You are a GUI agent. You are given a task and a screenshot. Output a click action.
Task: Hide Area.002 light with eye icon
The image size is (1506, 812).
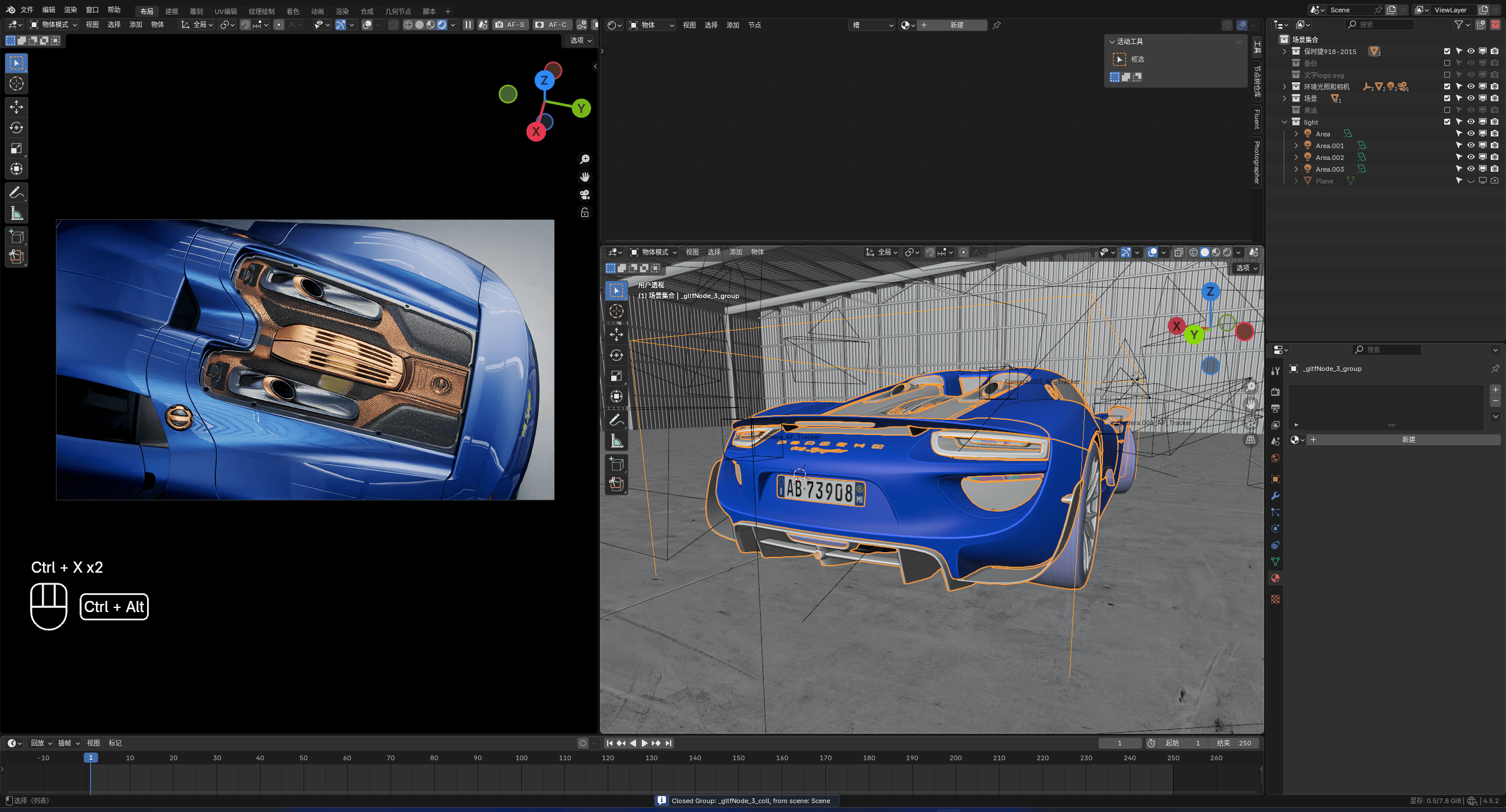point(1471,157)
